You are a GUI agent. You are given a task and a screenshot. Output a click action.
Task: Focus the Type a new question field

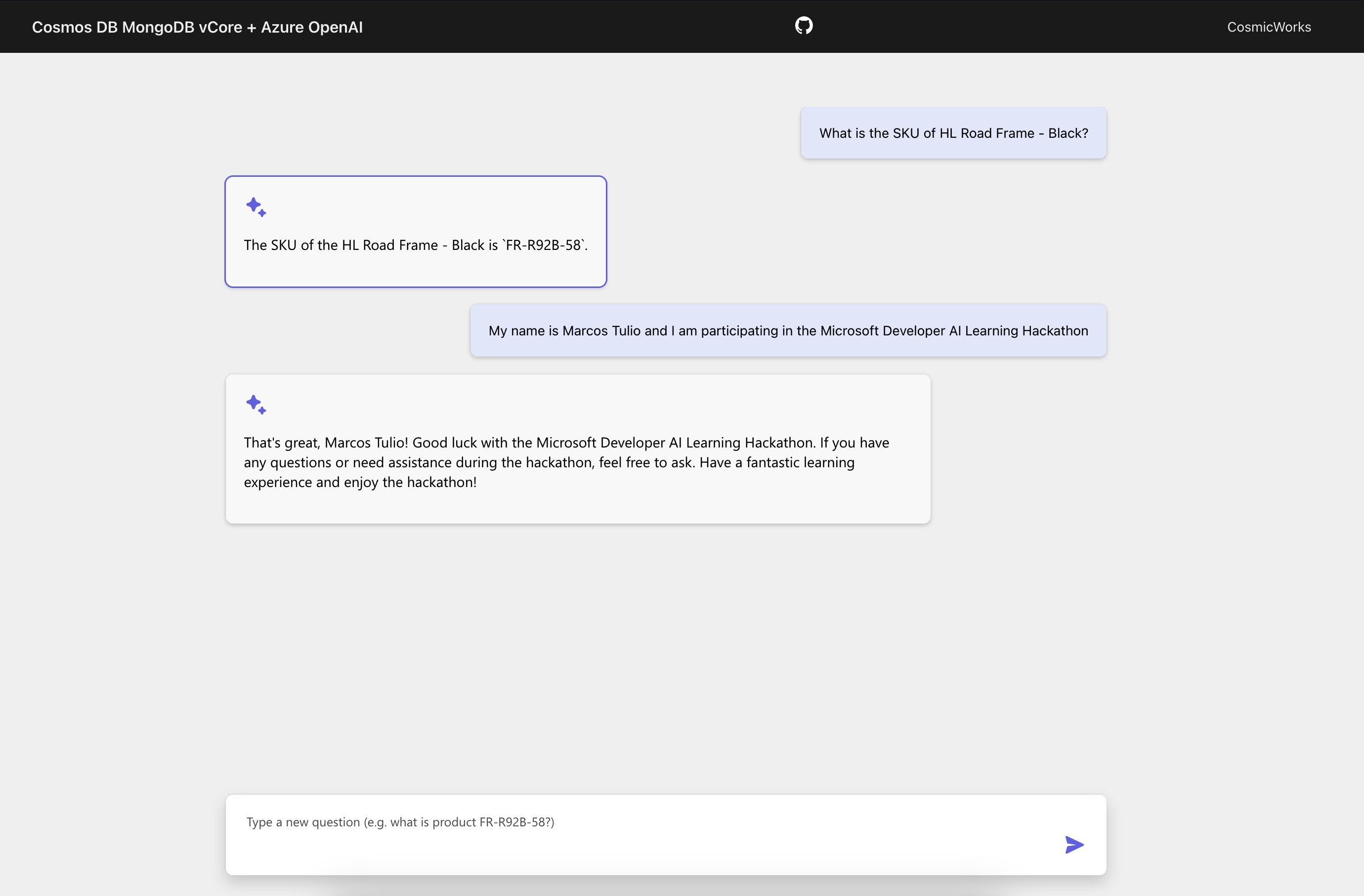coord(573,821)
